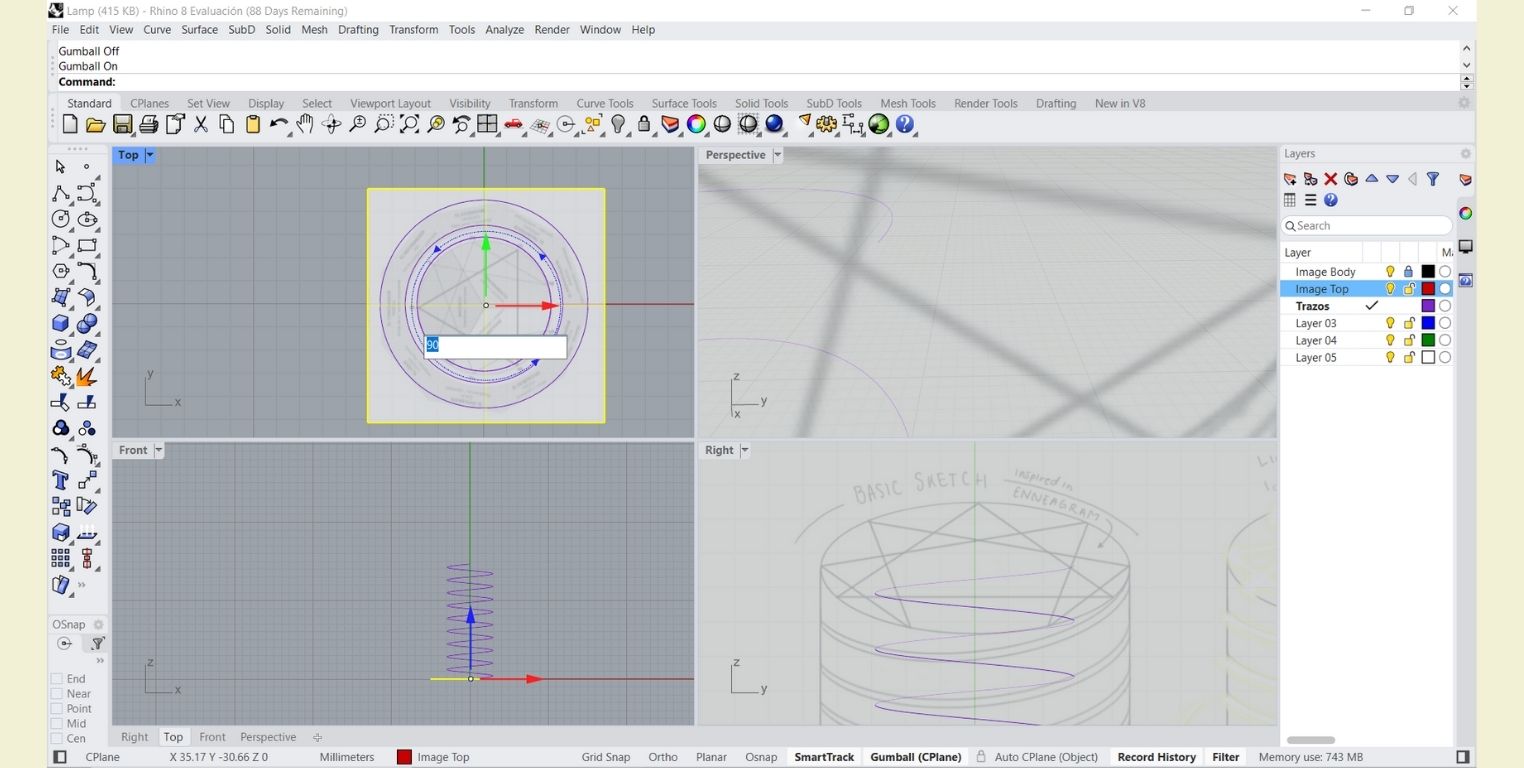
Task: Click the Undo arrow icon
Action: pos(278,125)
